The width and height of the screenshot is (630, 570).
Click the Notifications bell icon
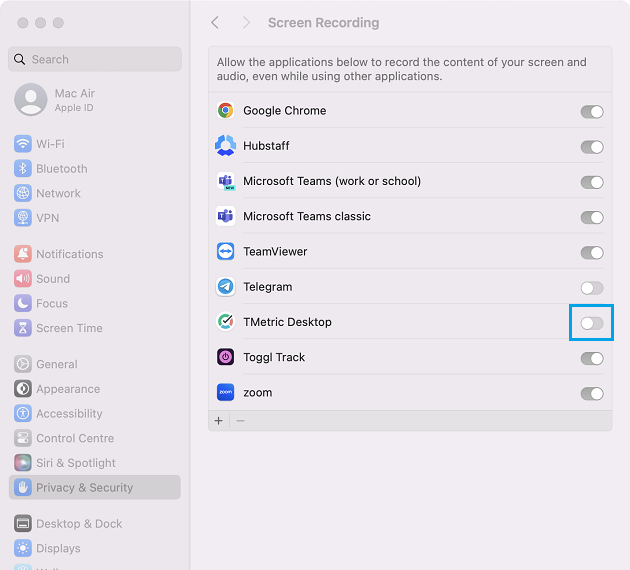[23, 254]
